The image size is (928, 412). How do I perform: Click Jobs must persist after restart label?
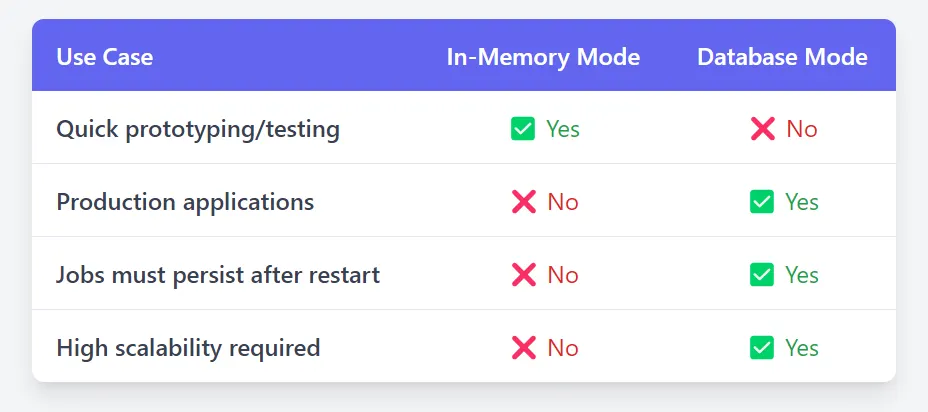pos(218,275)
